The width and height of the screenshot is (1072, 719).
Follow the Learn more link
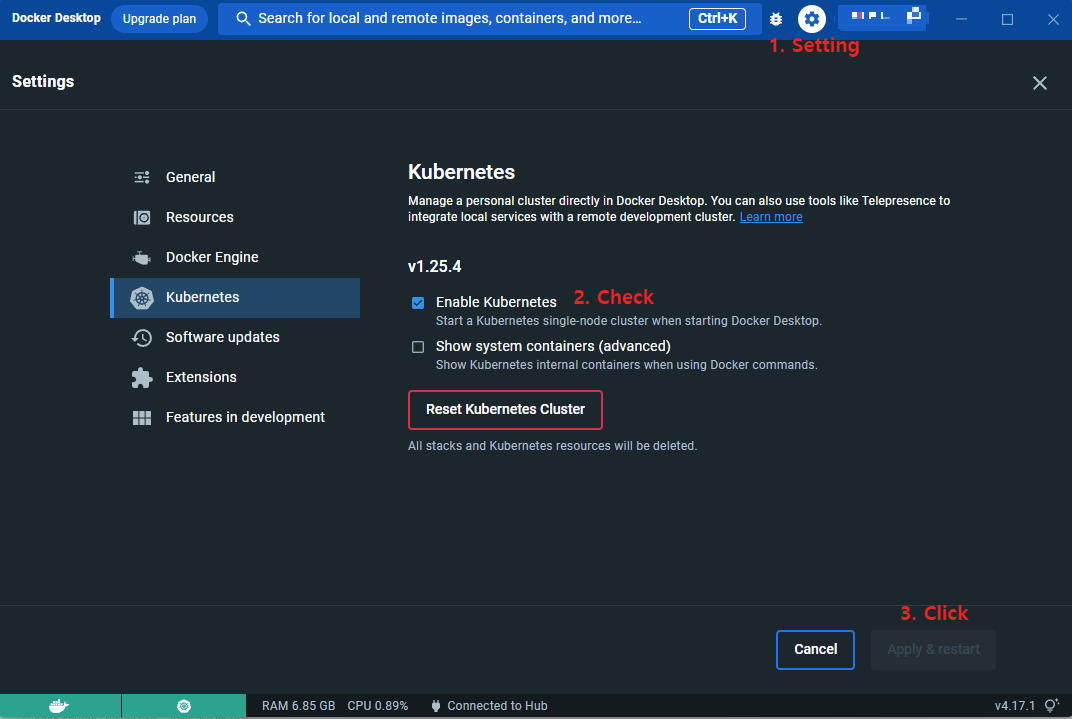click(x=770, y=217)
